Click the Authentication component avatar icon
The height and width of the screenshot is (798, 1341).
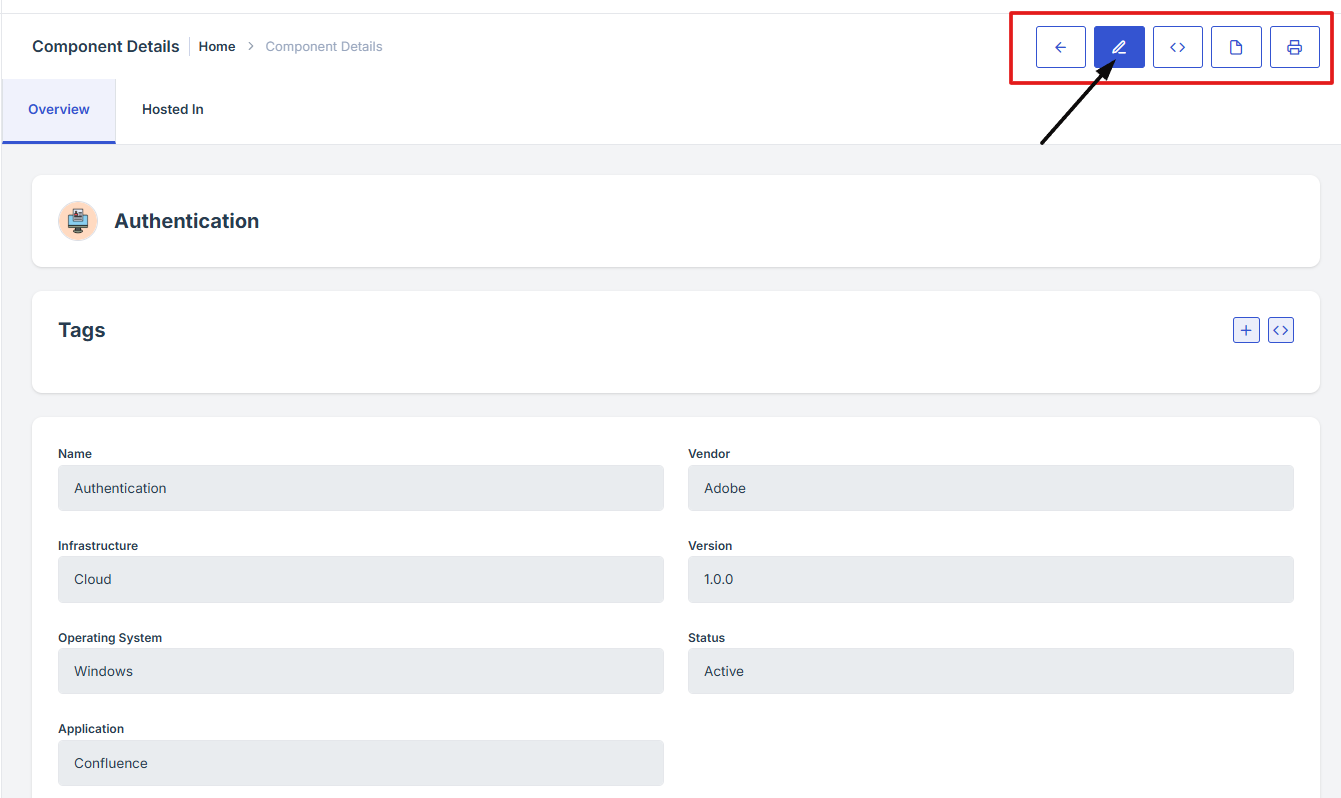(78, 221)
